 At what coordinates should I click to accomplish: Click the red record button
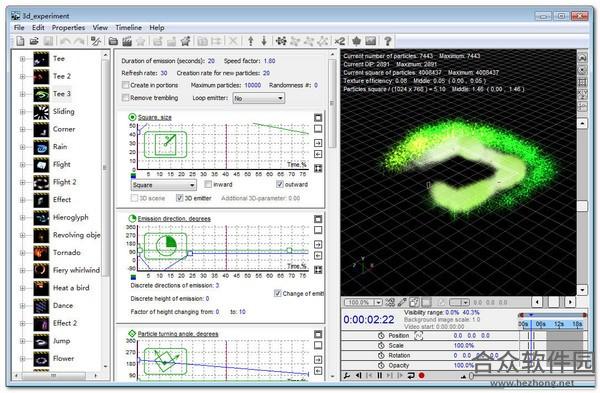422,376
